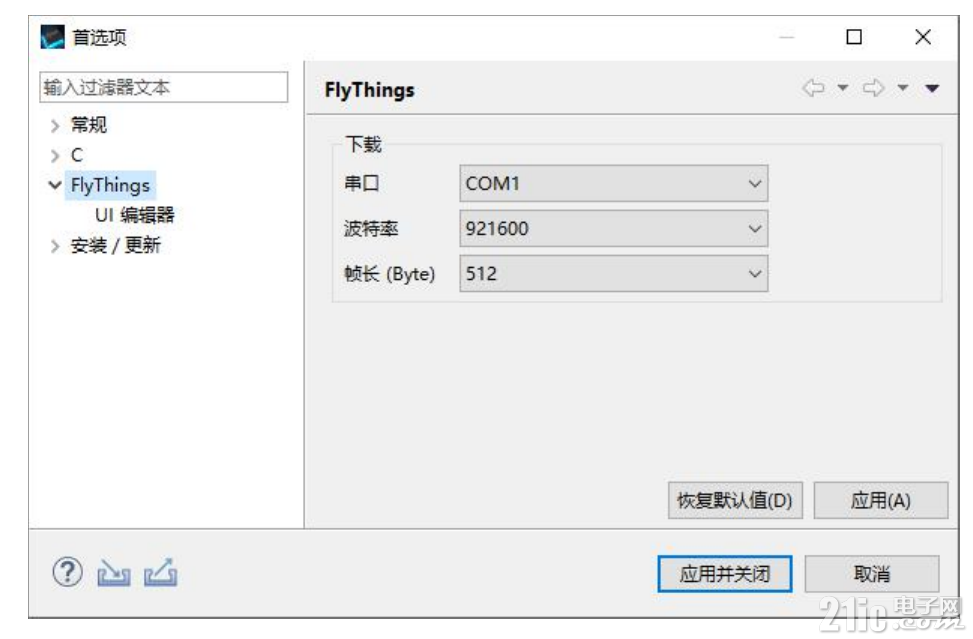Click the 帧长 (Byte) label

click(x=390, y=274)
